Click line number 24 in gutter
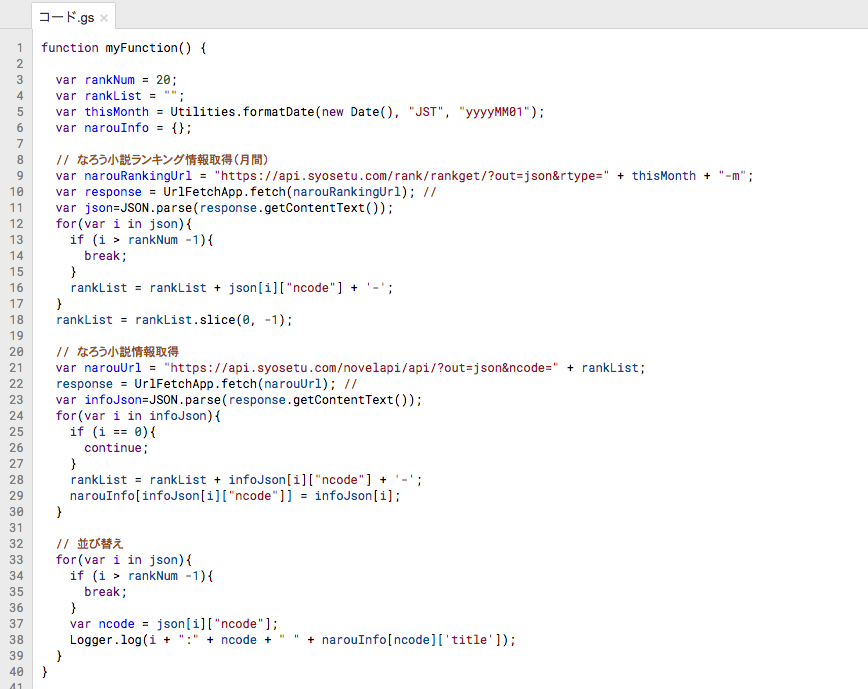868x689 pixels. [17, 416]
